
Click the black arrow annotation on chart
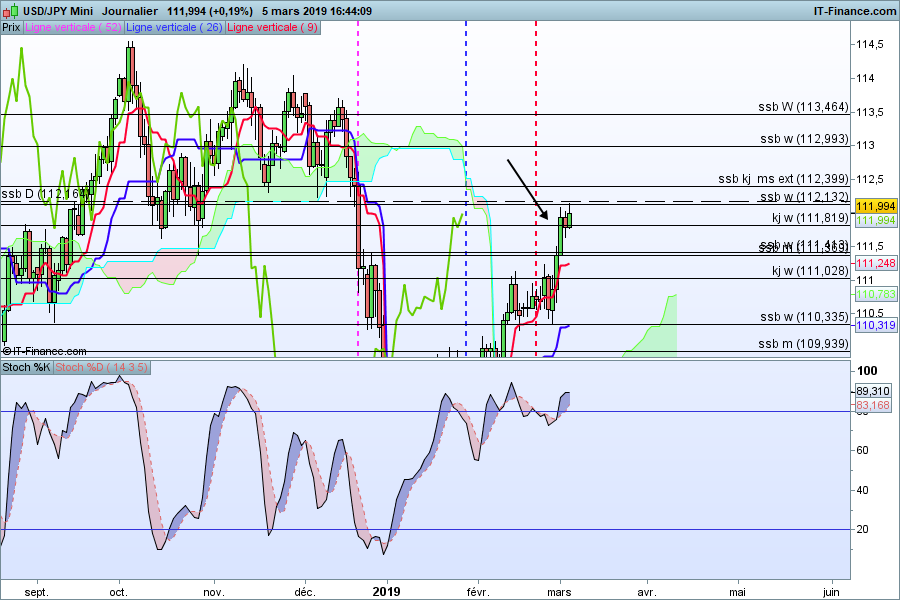click(527, 189)
